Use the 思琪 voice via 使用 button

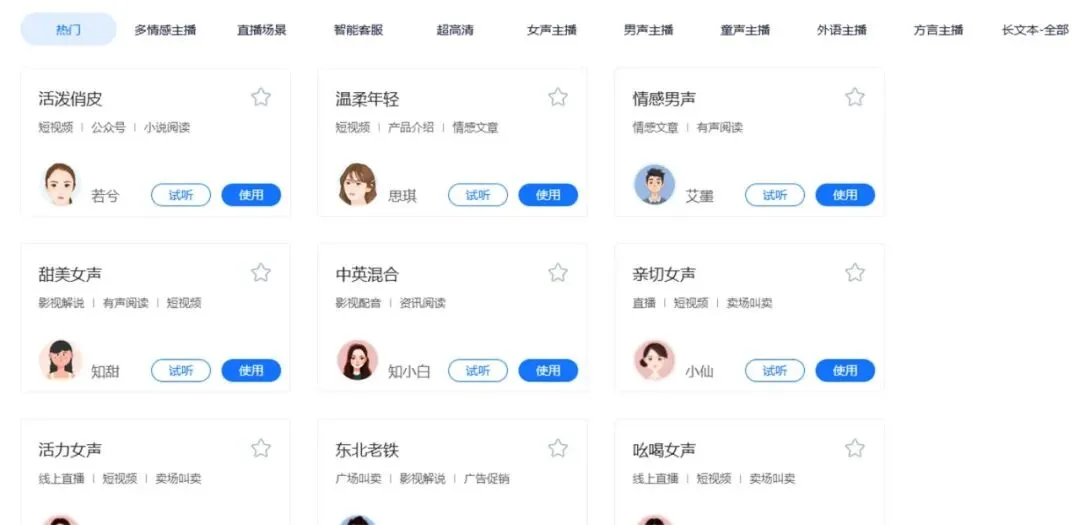[548, 195]
